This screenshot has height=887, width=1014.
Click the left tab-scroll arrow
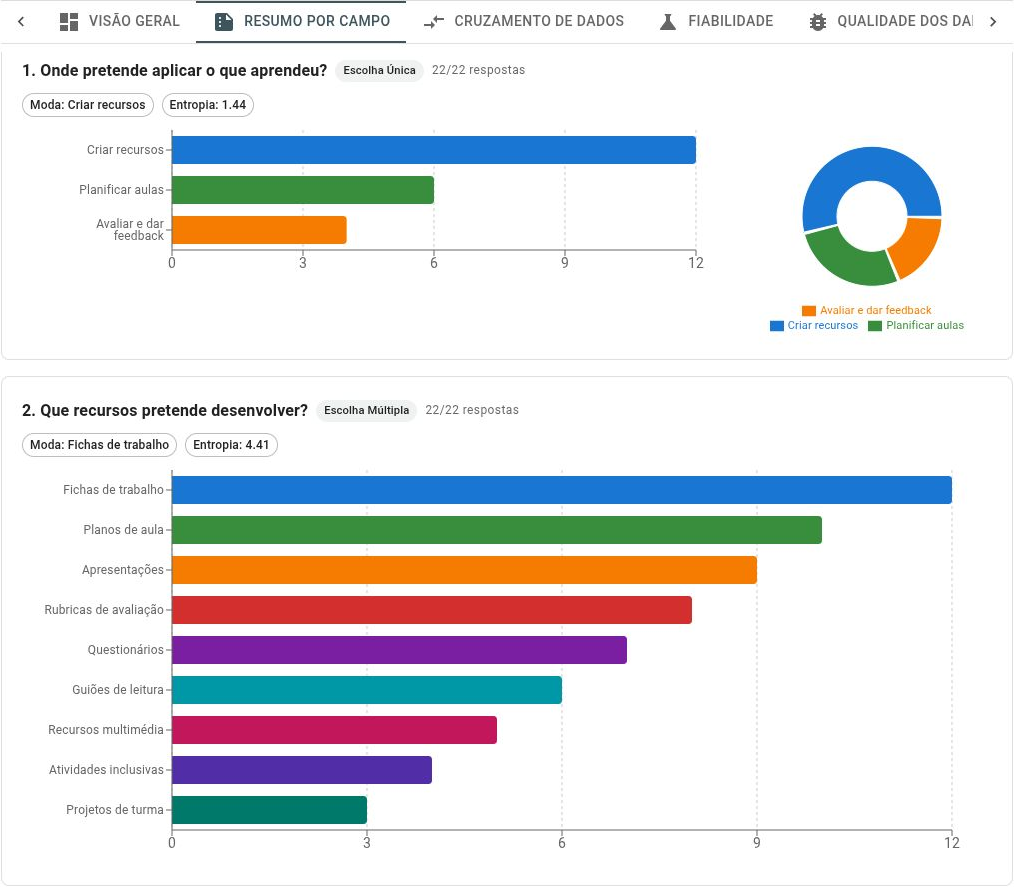click(x=21, y=21)
